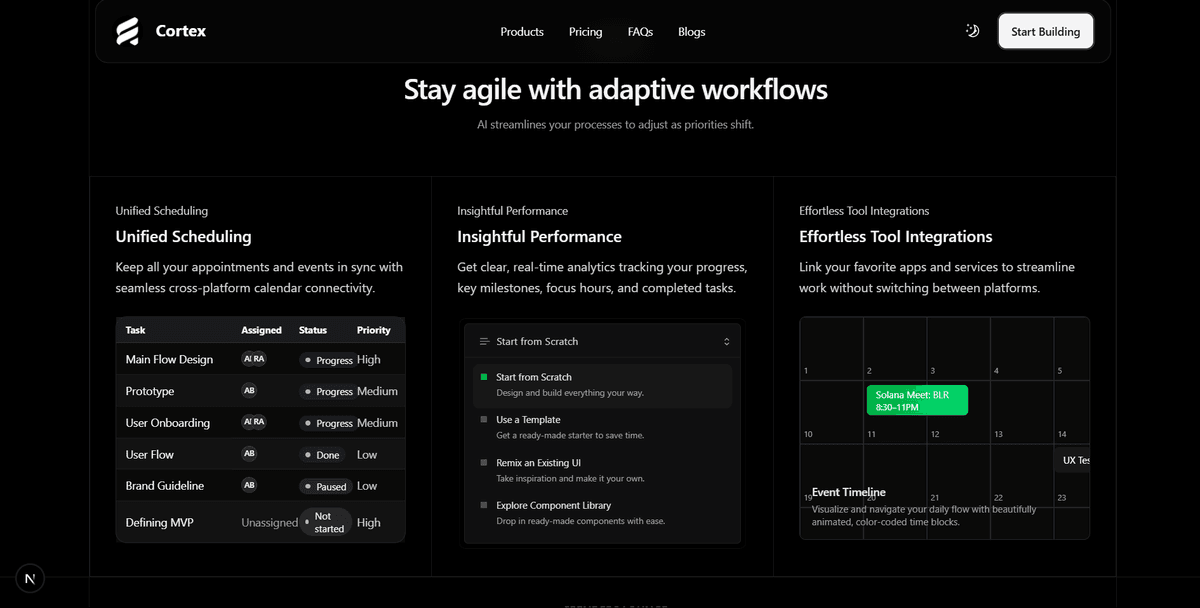Image resolution: width=1200 pixels, height=608 pixels.
Task: Click the Cortex brand name
Action: click(181, 31)
